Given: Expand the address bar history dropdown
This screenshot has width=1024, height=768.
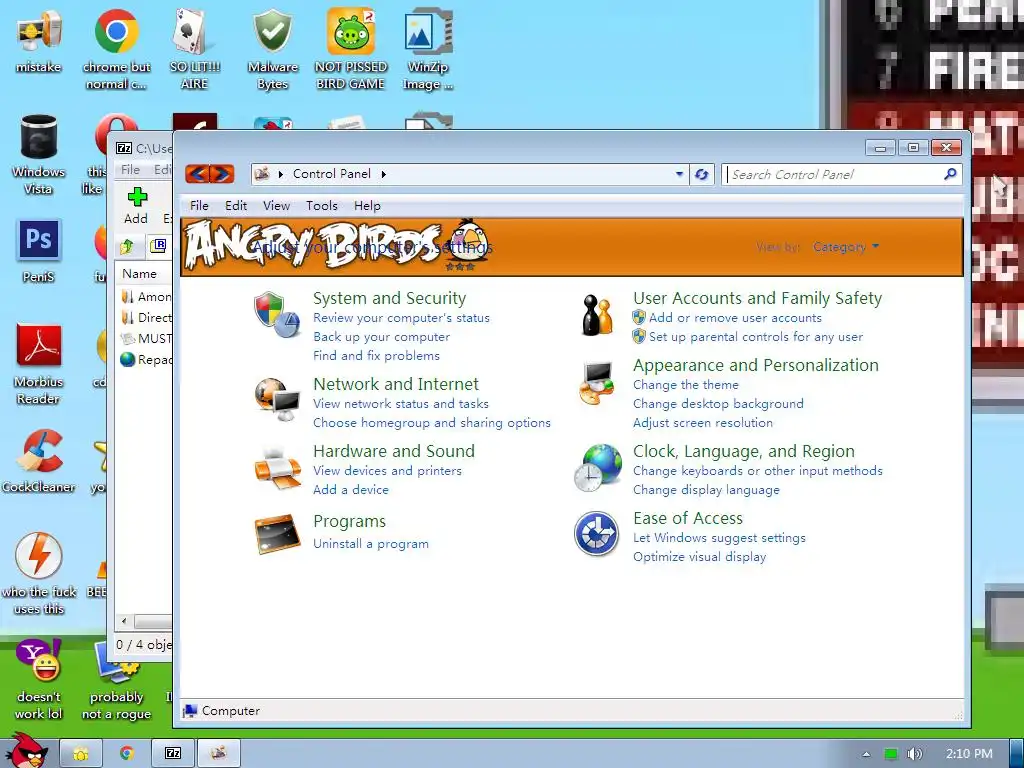Looking at the screenshot, I should (679, 174).
